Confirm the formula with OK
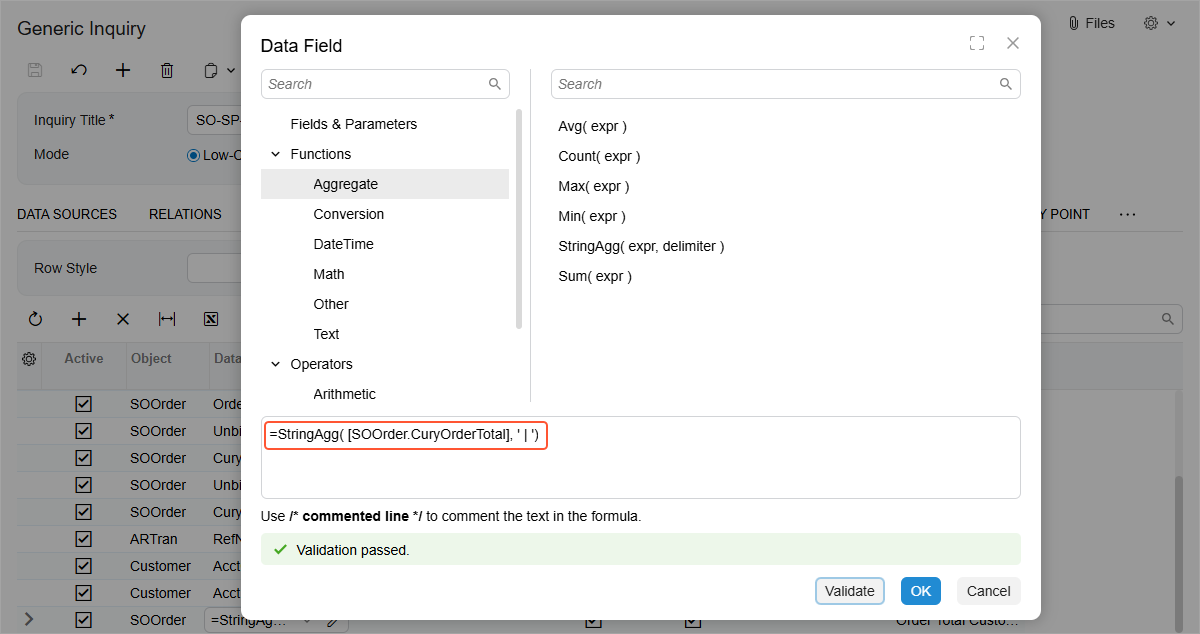This screenshot has width=1200, height=634. [920, 591]
